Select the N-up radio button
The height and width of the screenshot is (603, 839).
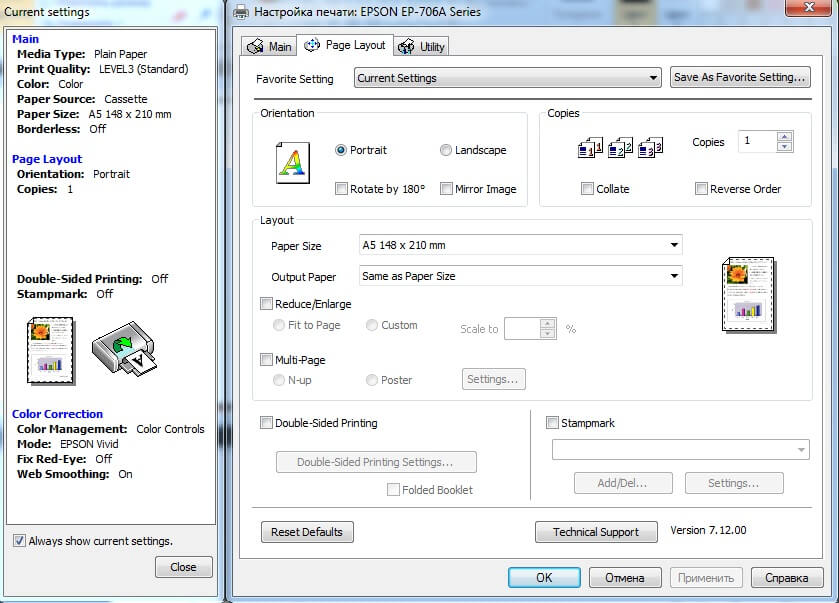point(279,380)
